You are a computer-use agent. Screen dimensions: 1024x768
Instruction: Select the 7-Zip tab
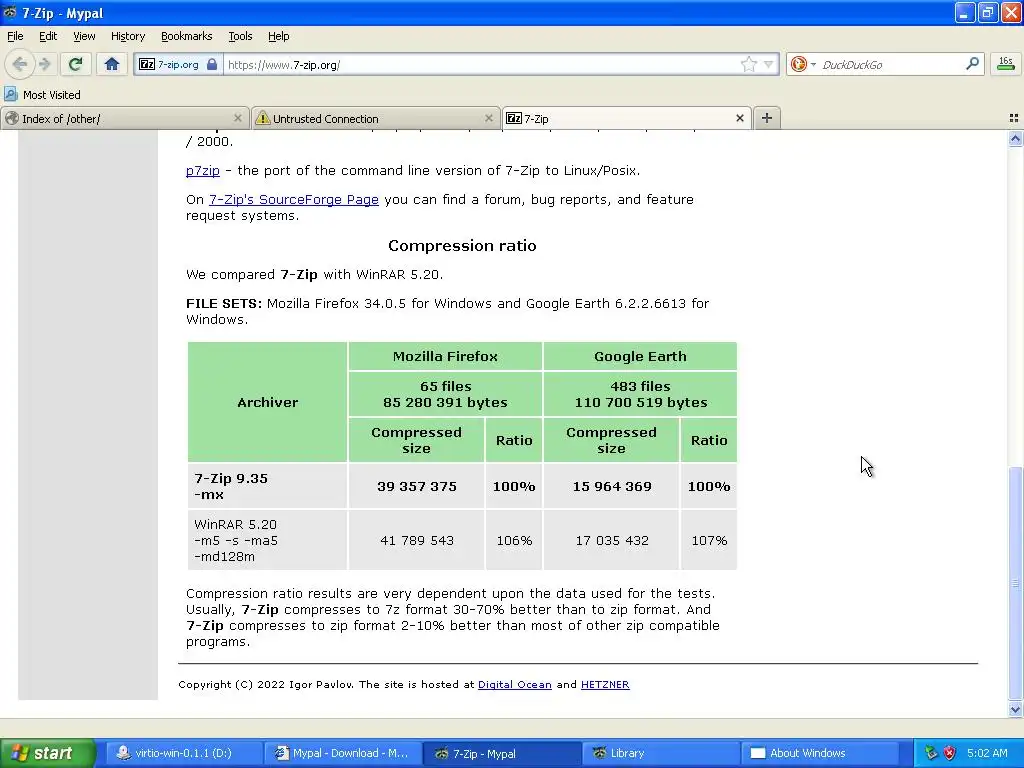tap(626, 118)
